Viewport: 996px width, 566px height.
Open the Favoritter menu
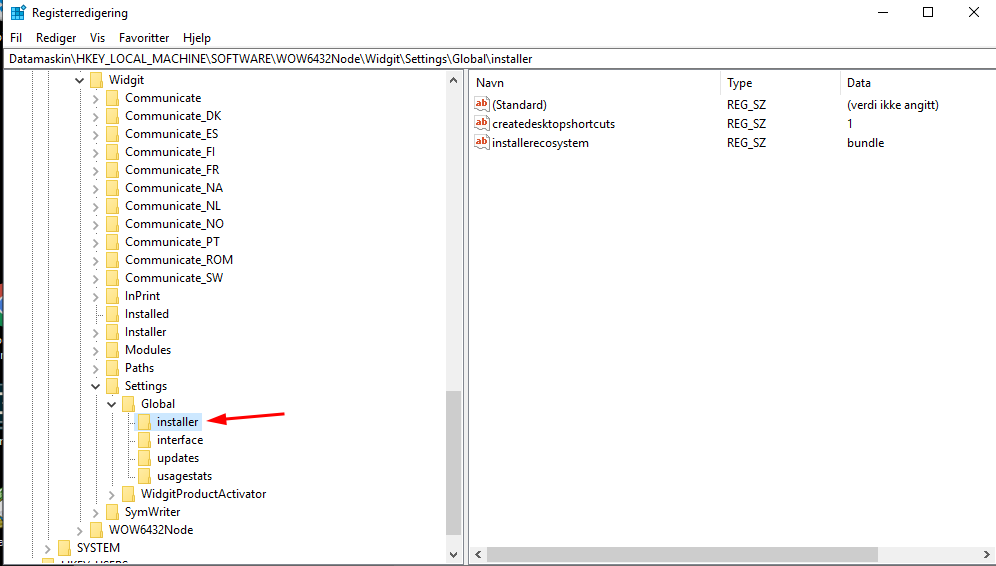coord(144,38)
